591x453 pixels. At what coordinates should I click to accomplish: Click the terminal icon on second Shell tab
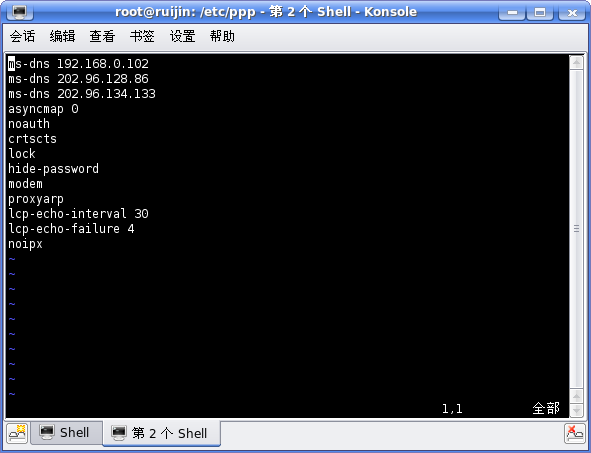[119, 433]
